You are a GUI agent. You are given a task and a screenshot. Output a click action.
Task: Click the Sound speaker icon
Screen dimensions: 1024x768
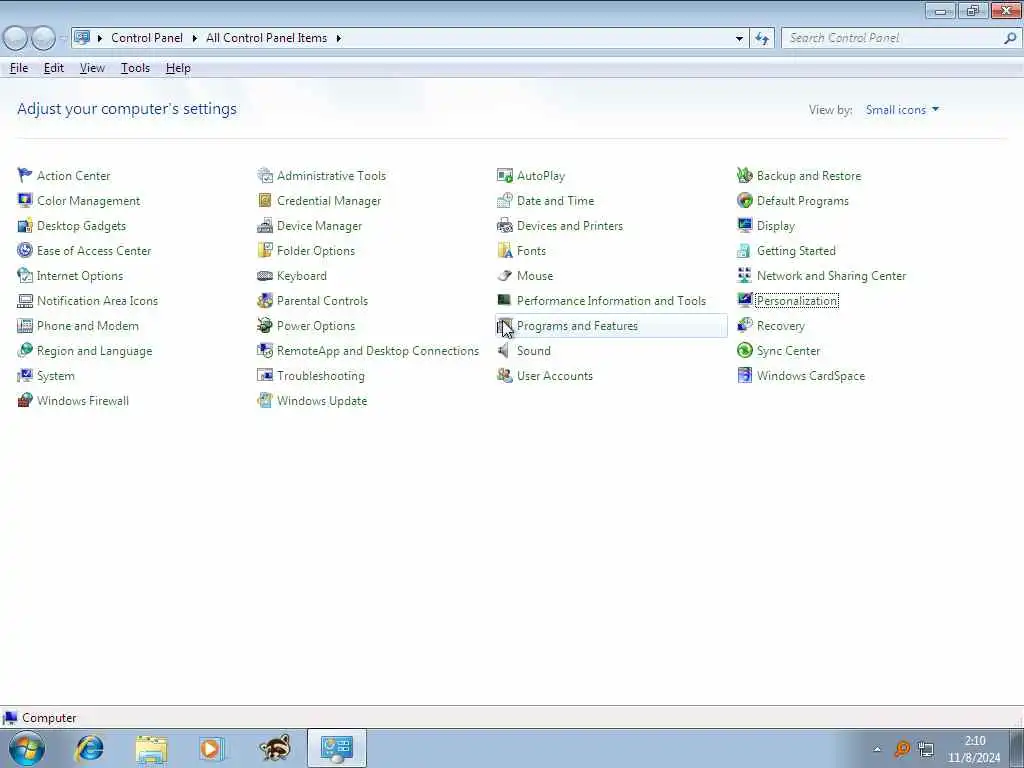(505, 350)
